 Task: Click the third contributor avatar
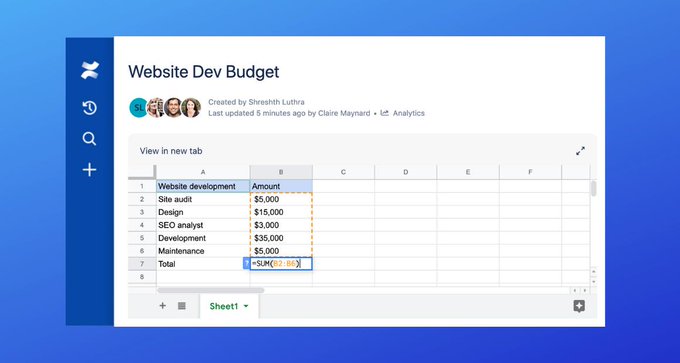(173, 108)
